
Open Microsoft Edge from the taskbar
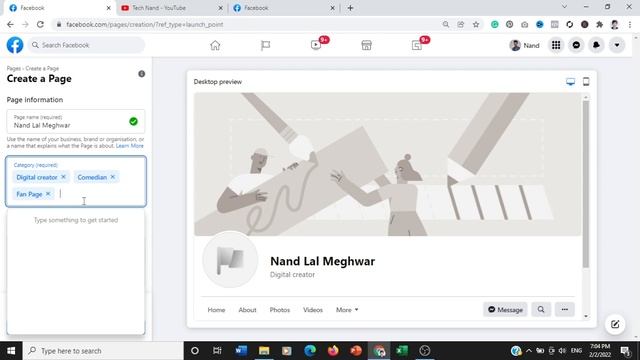[x=310, y=351]
